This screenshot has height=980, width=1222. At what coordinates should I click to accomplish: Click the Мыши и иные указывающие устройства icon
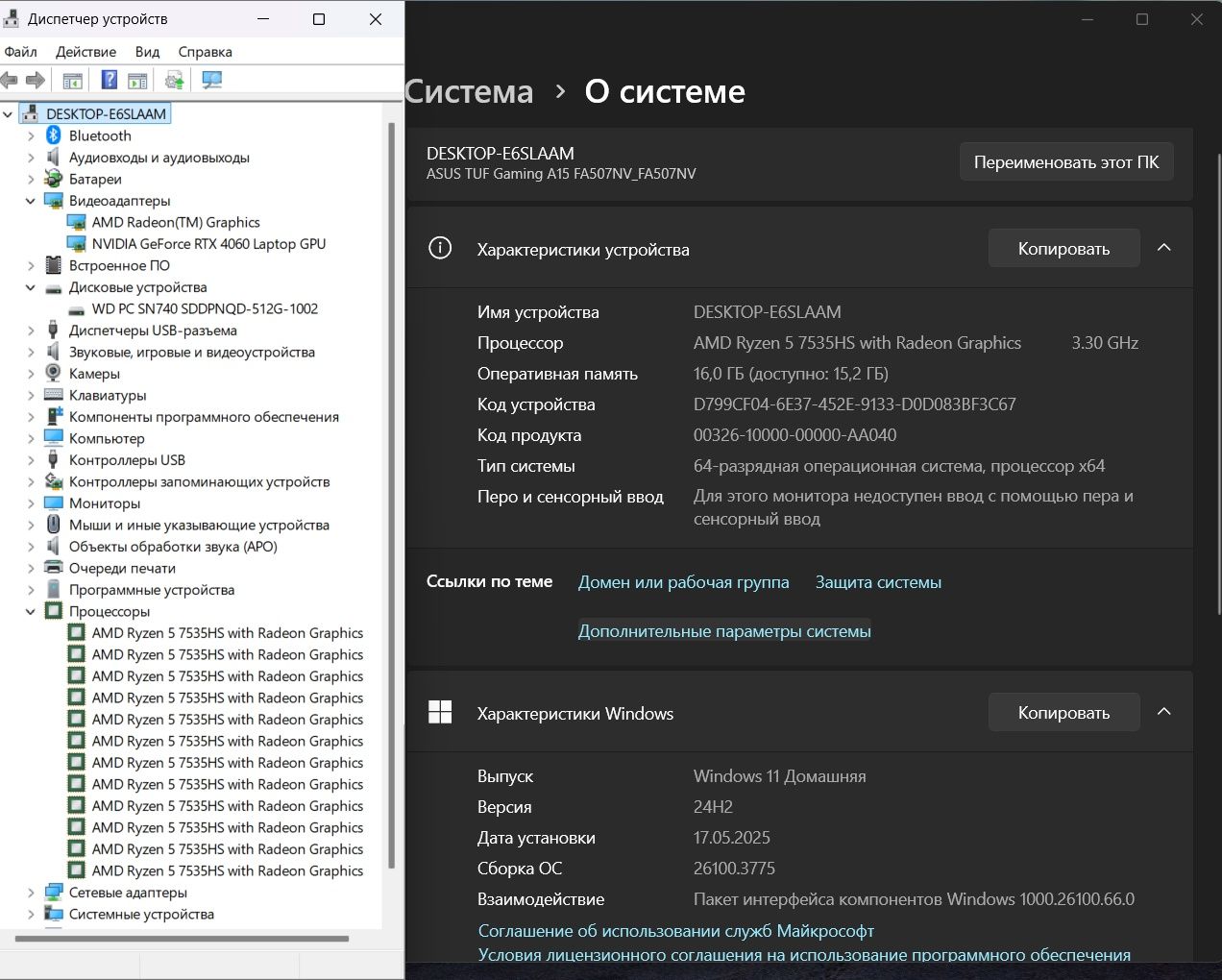point(54,525)
